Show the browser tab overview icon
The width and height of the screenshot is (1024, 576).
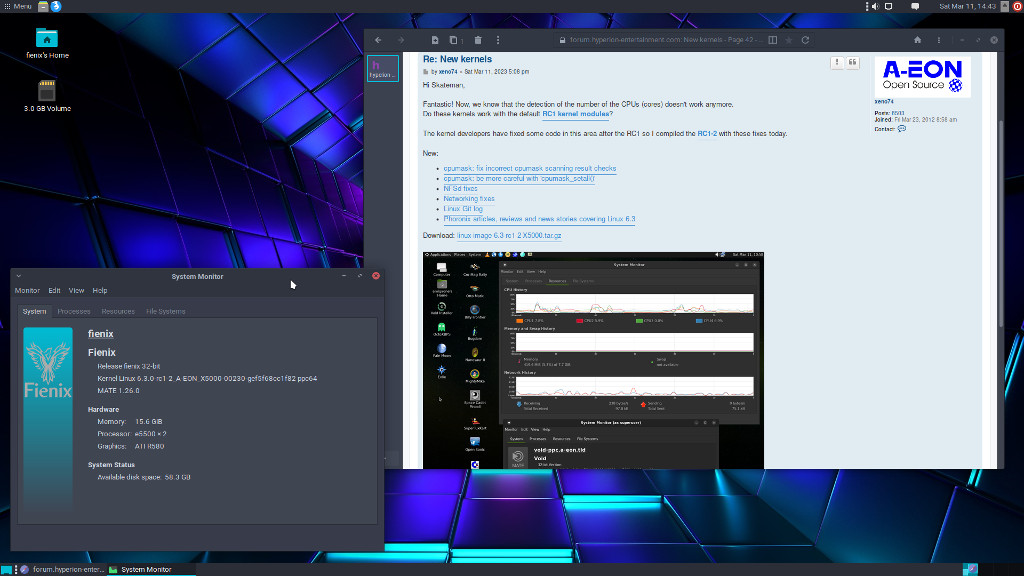[x=455, y=40]
